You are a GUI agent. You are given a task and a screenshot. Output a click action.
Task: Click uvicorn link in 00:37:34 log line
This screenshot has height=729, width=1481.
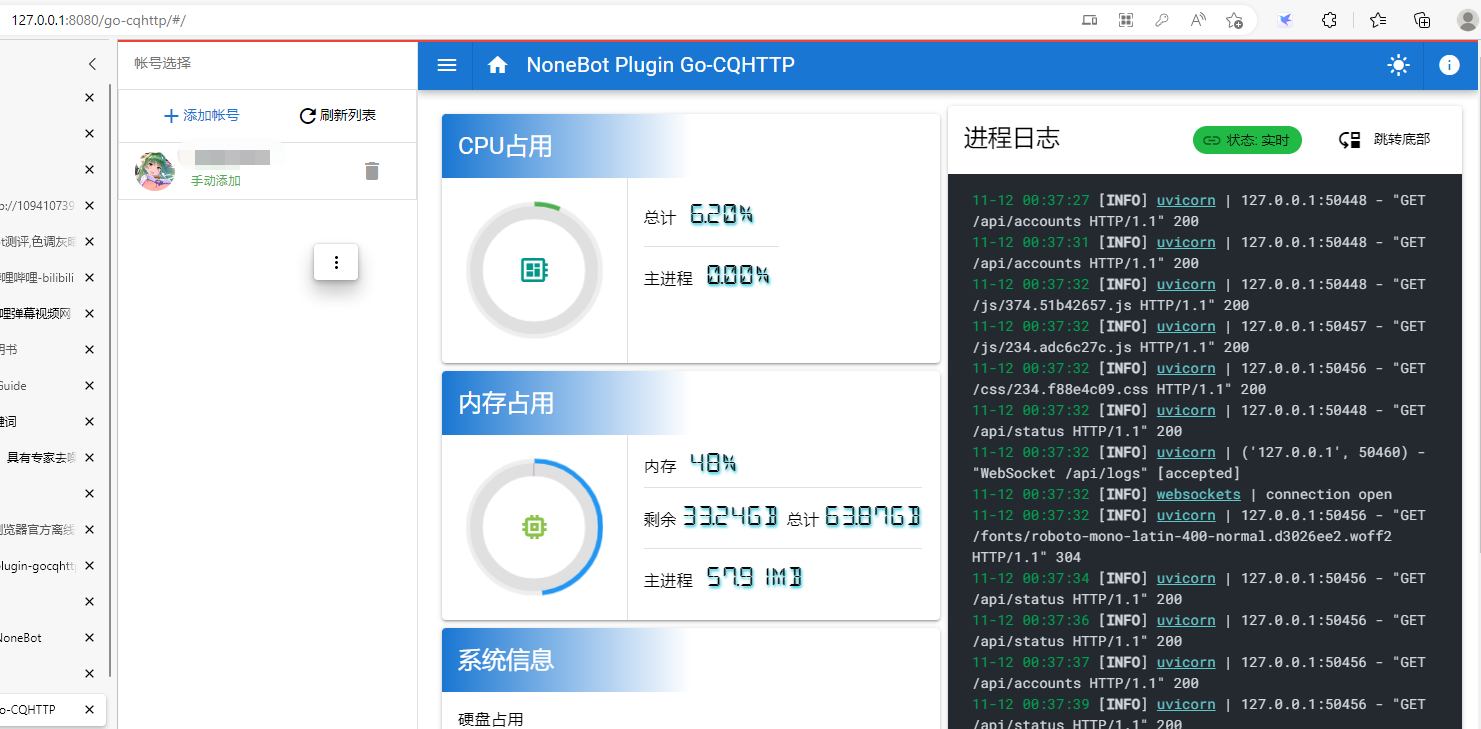(1186, 578)
